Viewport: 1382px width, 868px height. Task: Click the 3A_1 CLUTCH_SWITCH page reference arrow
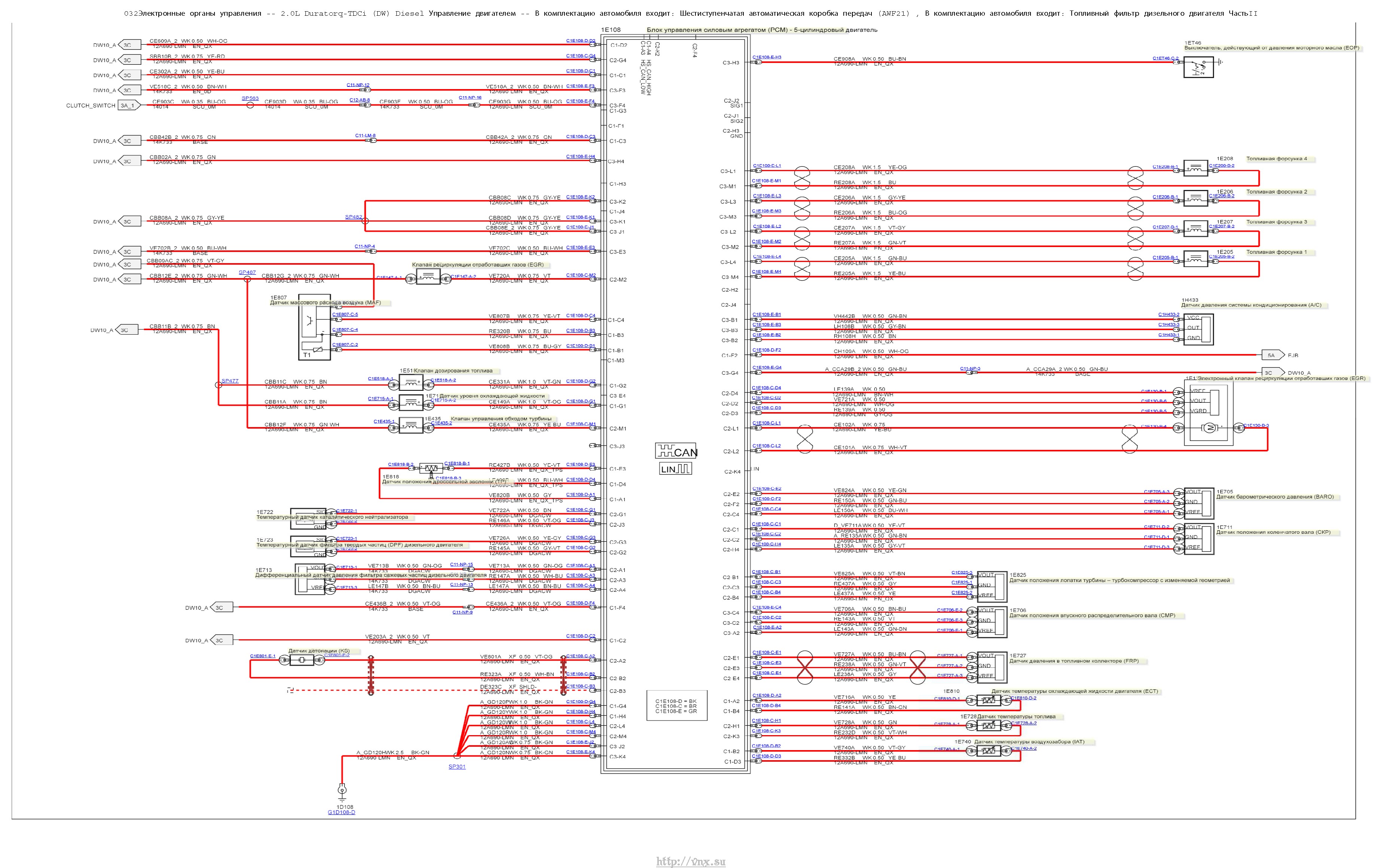click(x=129, y=106)
